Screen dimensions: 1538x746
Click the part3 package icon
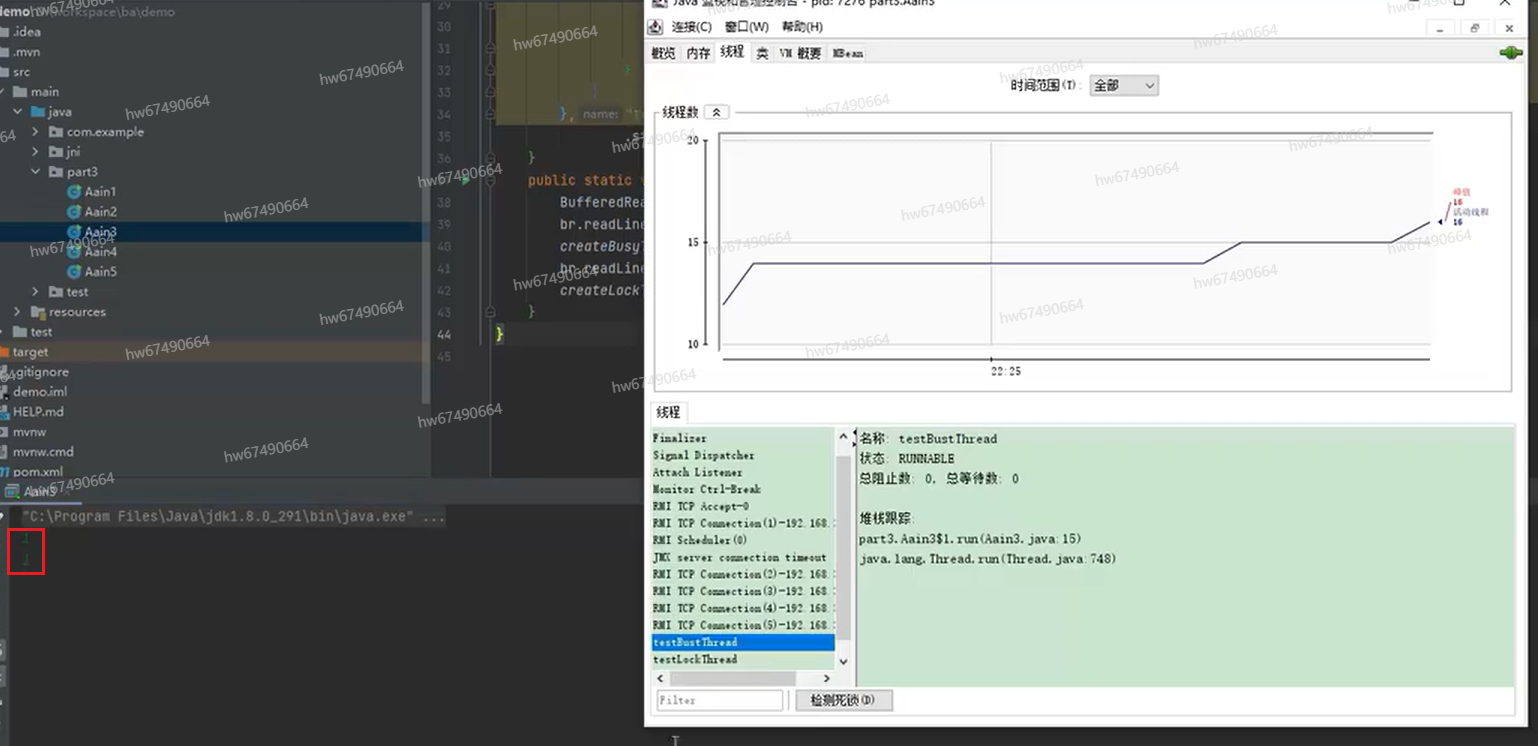point(55,172)
